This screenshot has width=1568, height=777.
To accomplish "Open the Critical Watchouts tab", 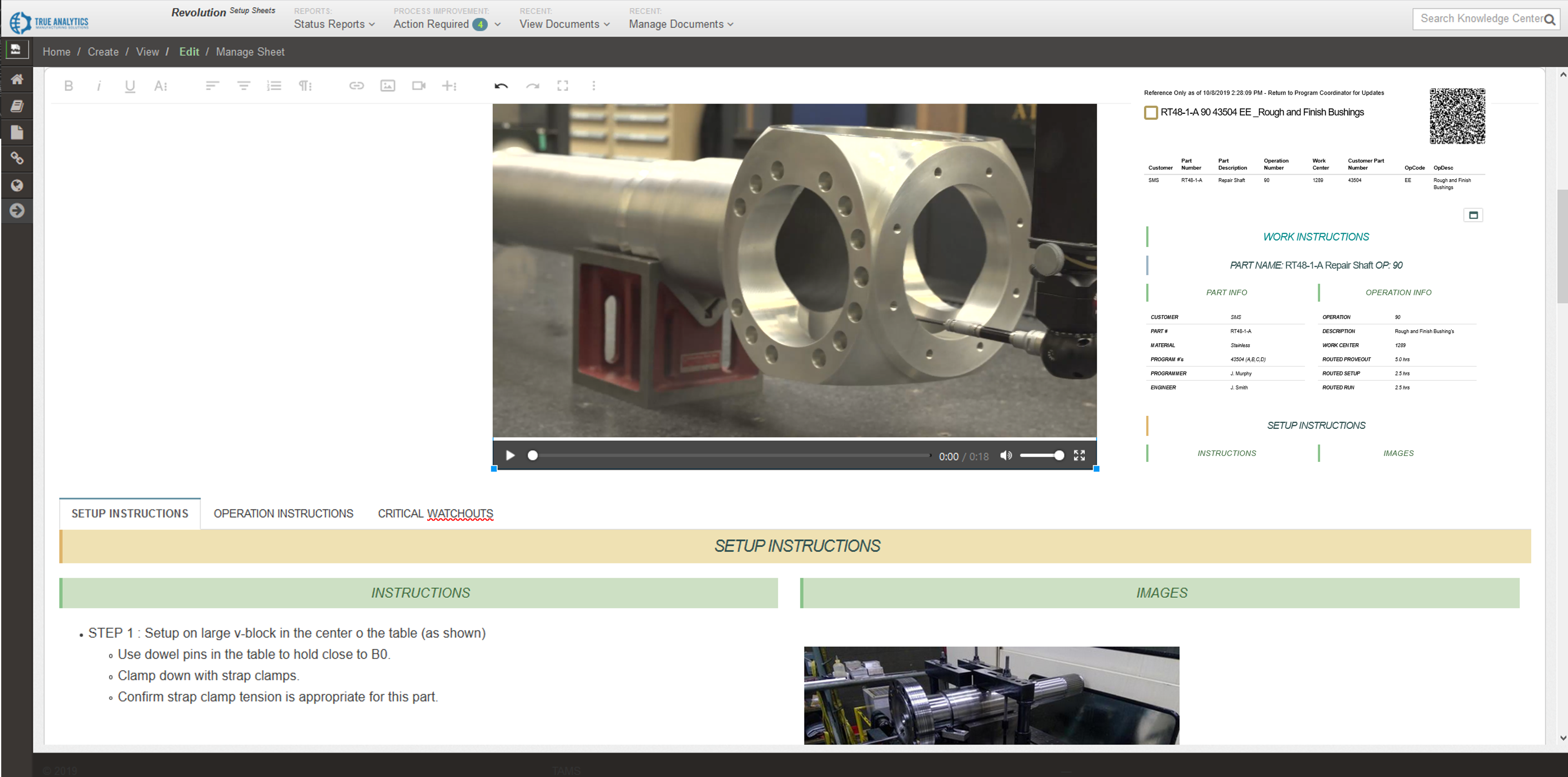I will pyautogui.click(x=435, y=513).
